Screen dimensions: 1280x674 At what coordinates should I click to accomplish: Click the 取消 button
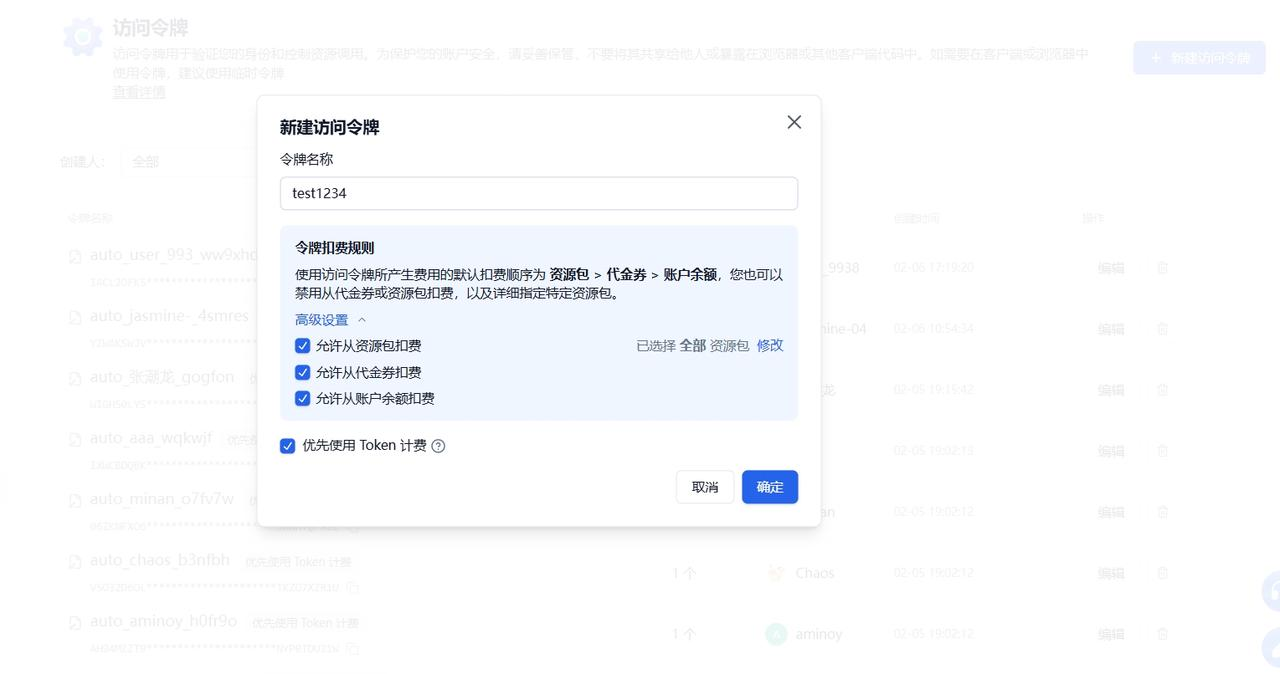pos(705,487)
